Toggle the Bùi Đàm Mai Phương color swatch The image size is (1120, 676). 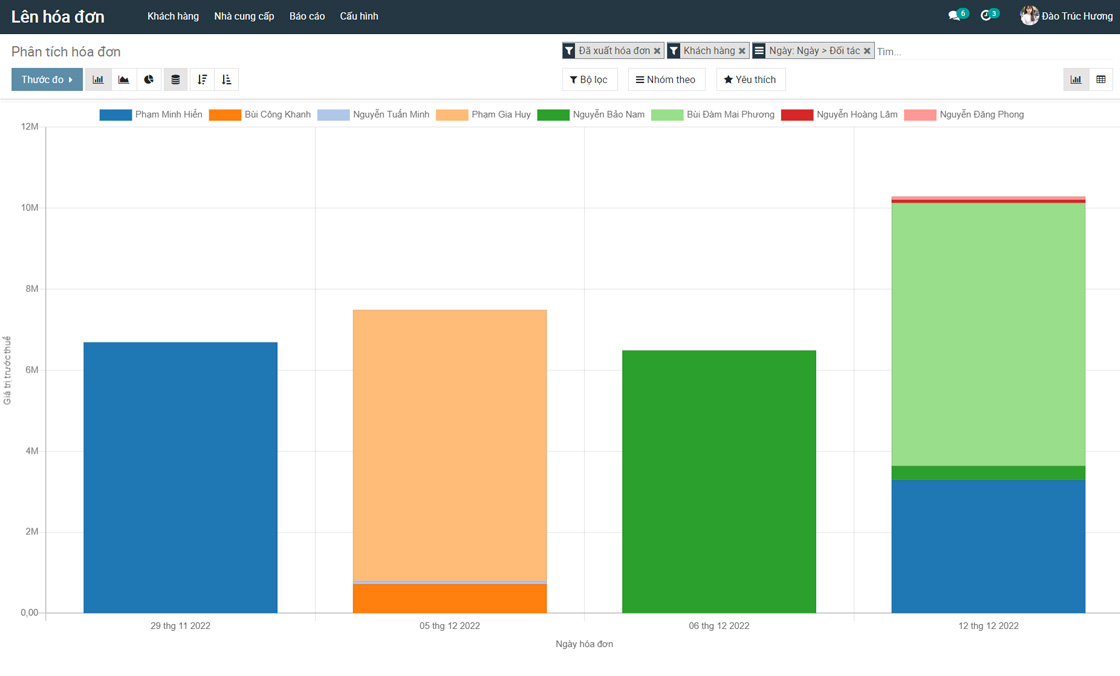point(667,115)
